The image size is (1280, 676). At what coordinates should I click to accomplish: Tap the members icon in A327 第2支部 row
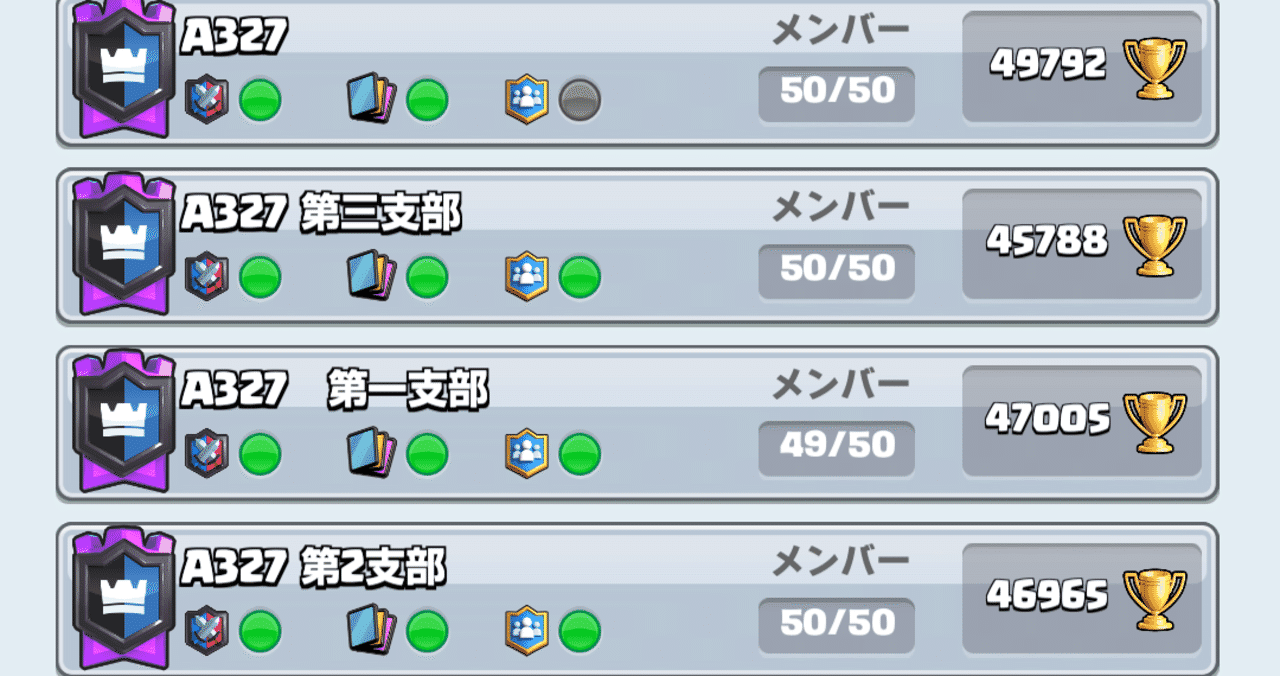pyautogui.click(x=526, y=630)
